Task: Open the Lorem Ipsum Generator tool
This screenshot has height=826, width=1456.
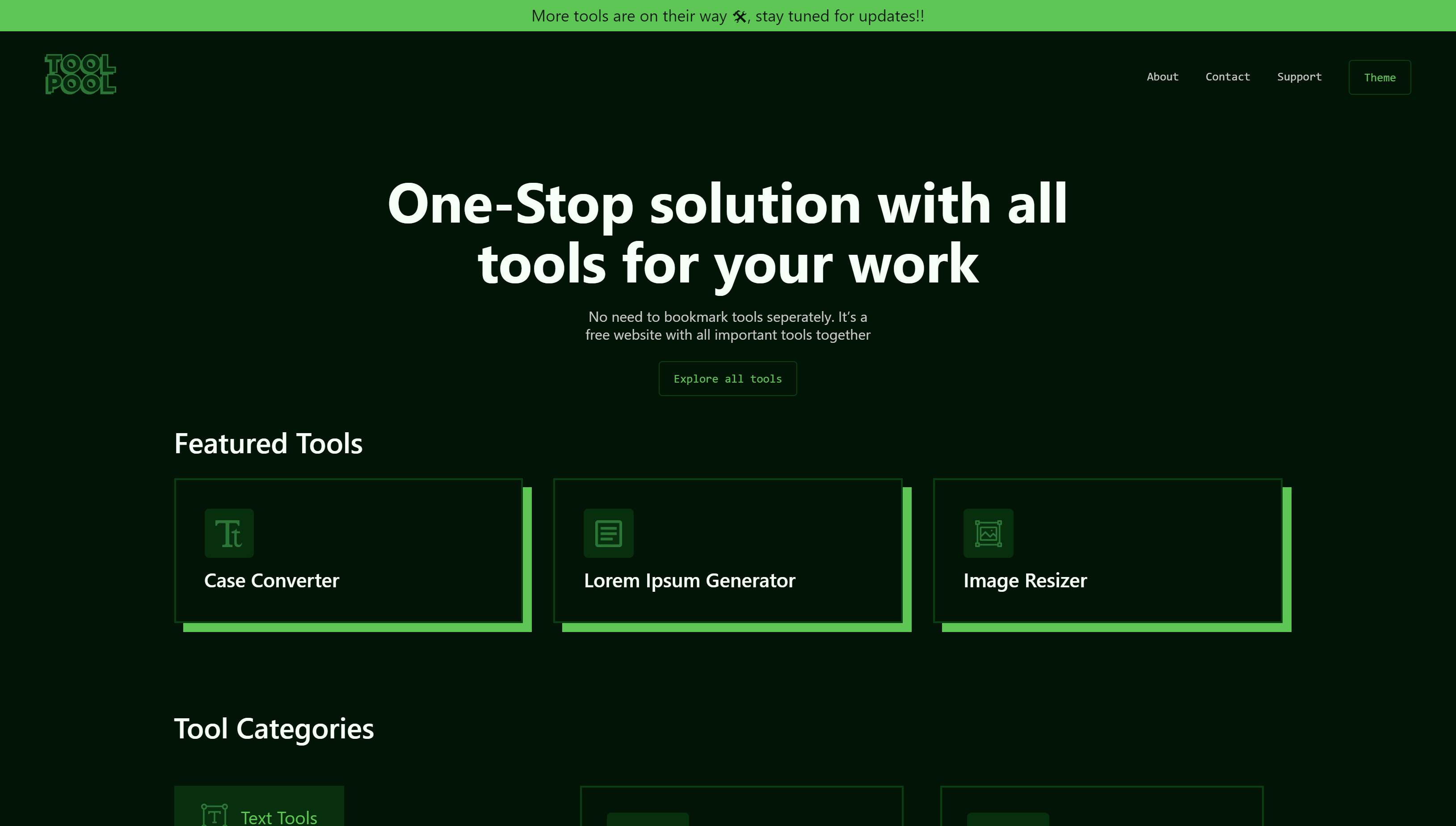Action: point(728,551)
